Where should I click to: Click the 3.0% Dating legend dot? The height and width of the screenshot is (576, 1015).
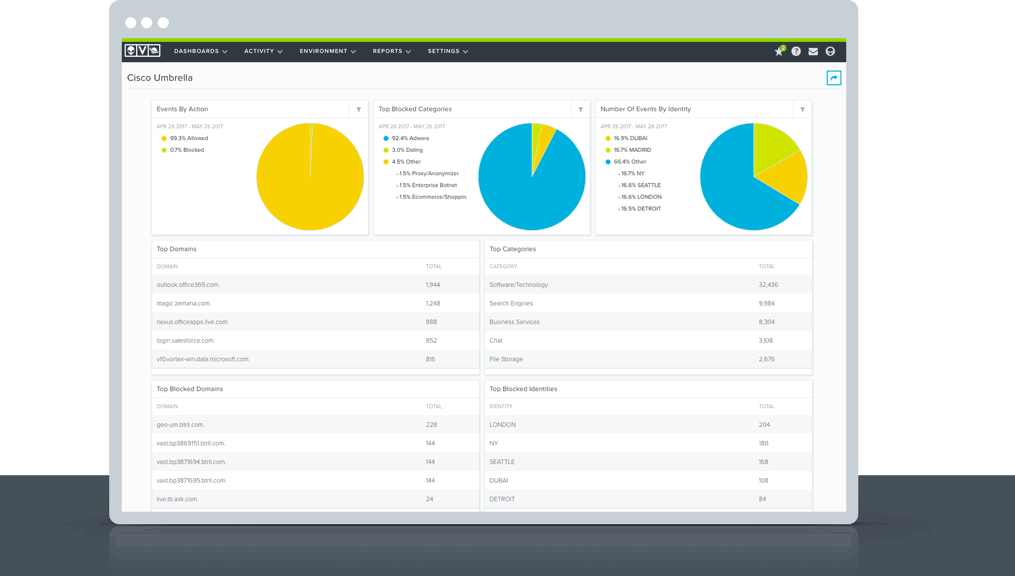click(x=386, y=150)
